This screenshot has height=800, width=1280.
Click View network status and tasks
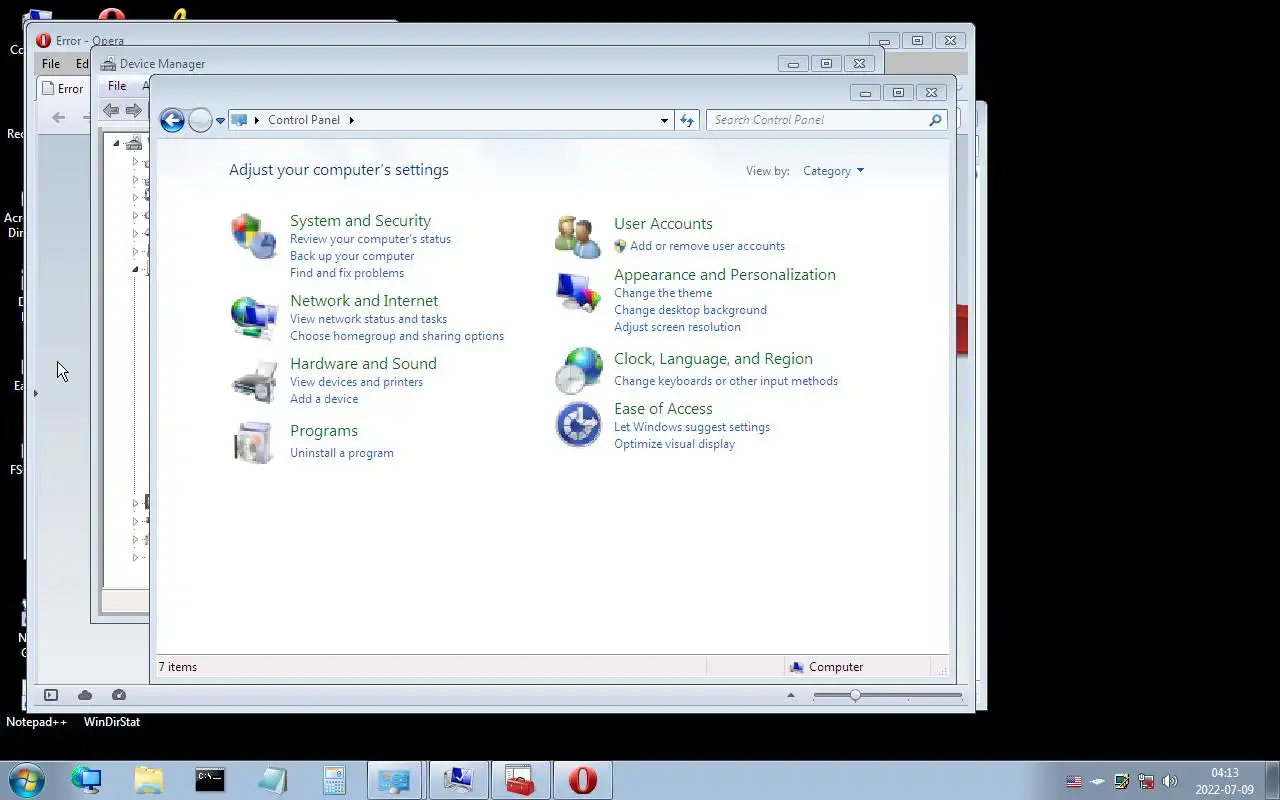coord(368,319)
